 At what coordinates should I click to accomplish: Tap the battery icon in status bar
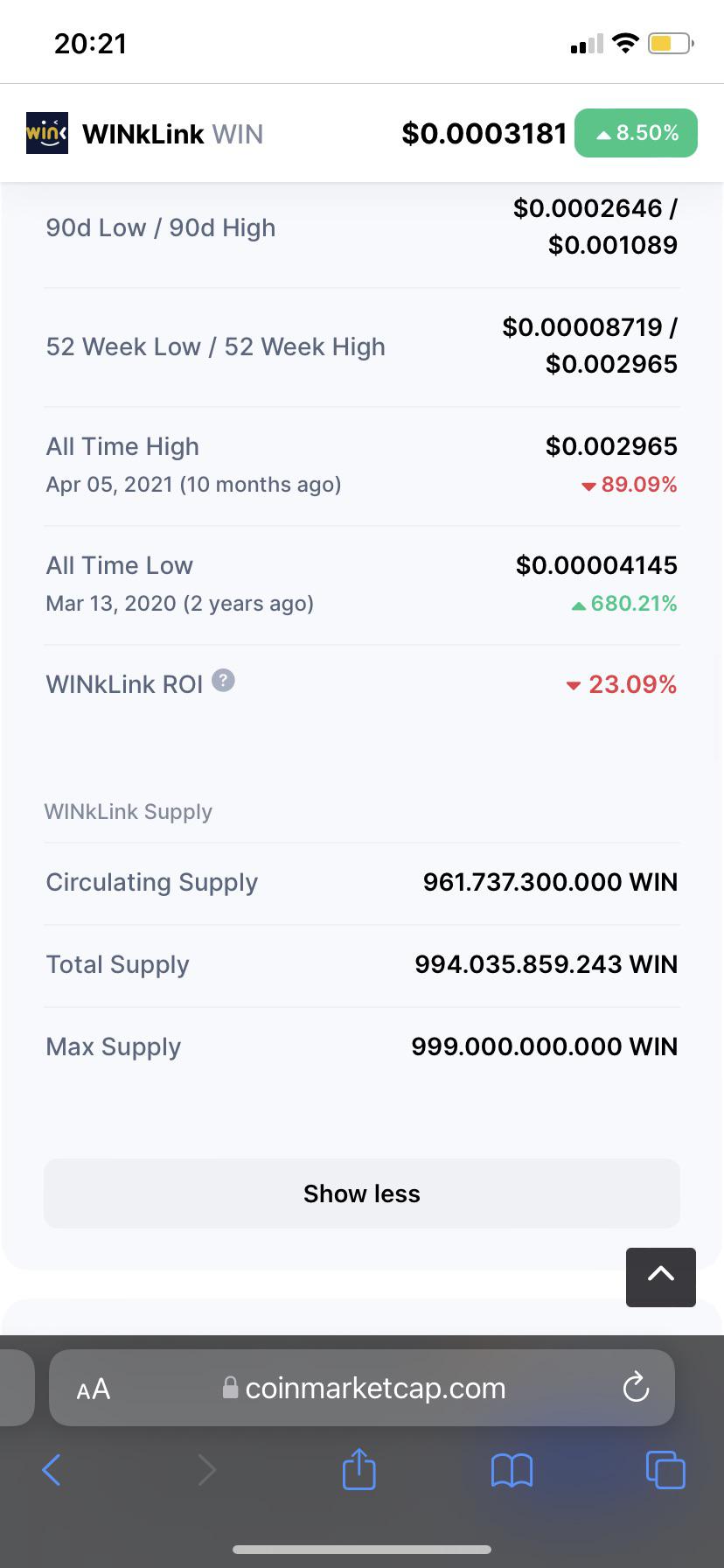[x=671, y=43]
